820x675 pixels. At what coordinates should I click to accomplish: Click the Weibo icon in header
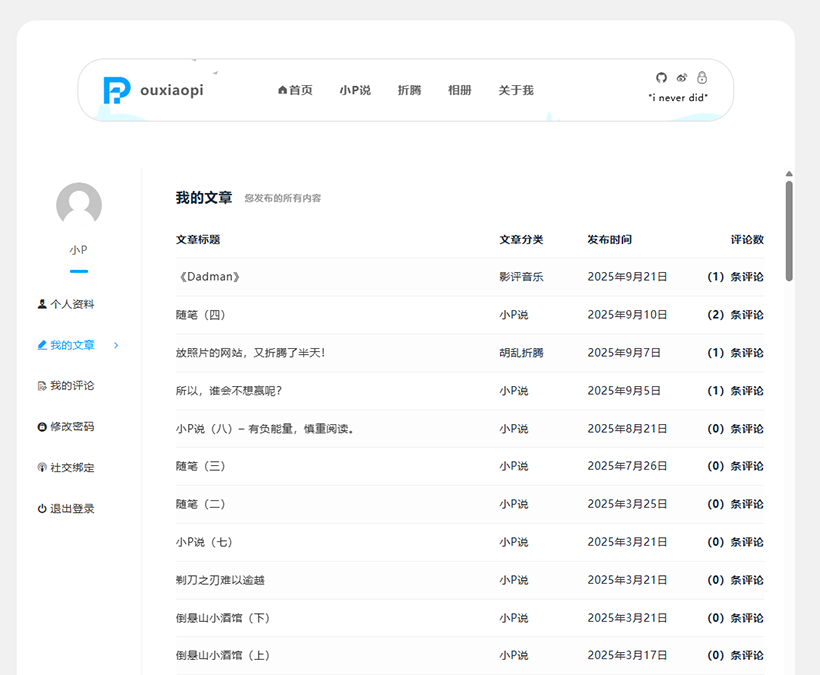point(682,78)
